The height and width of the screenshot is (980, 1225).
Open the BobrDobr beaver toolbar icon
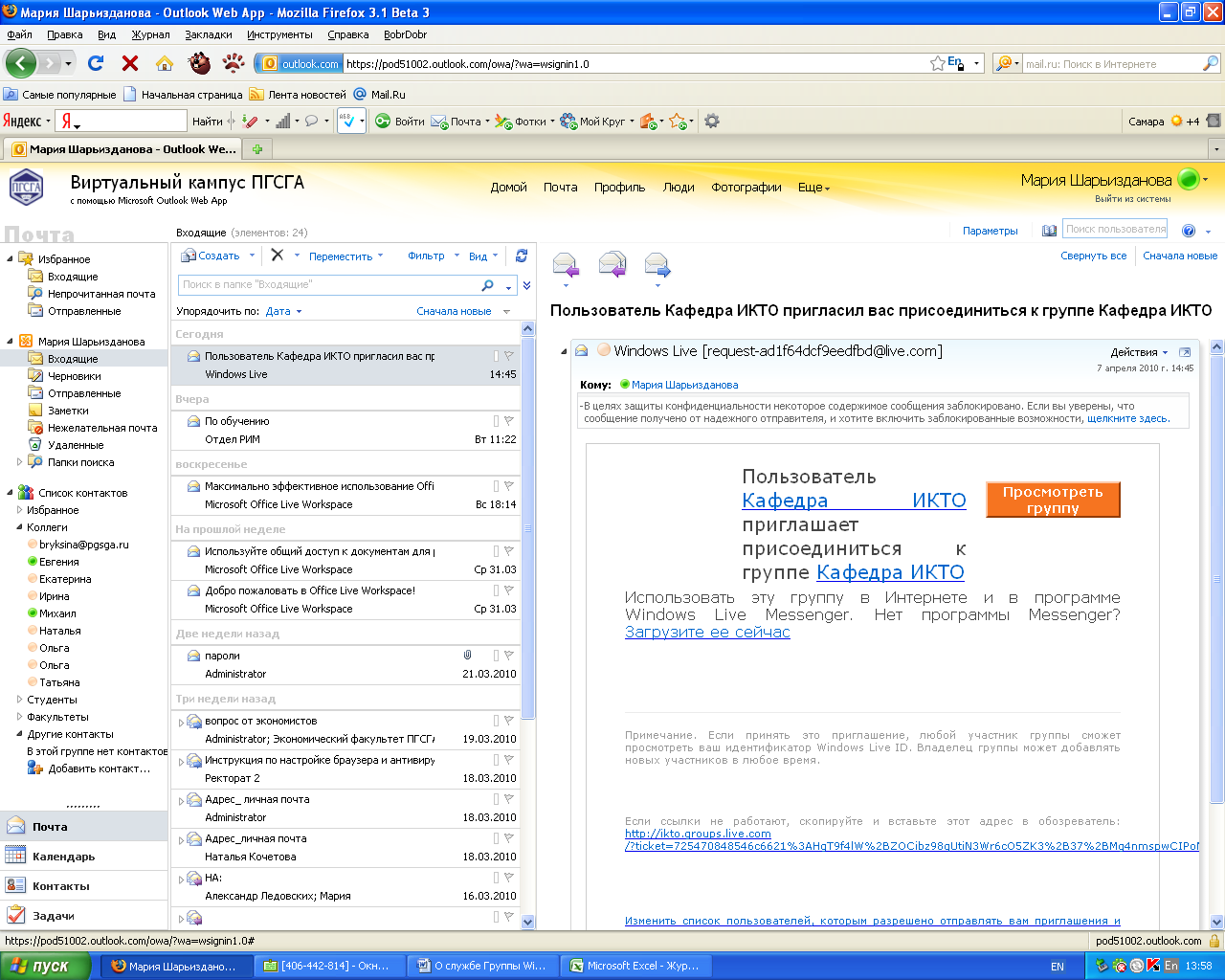pos(199,63)
